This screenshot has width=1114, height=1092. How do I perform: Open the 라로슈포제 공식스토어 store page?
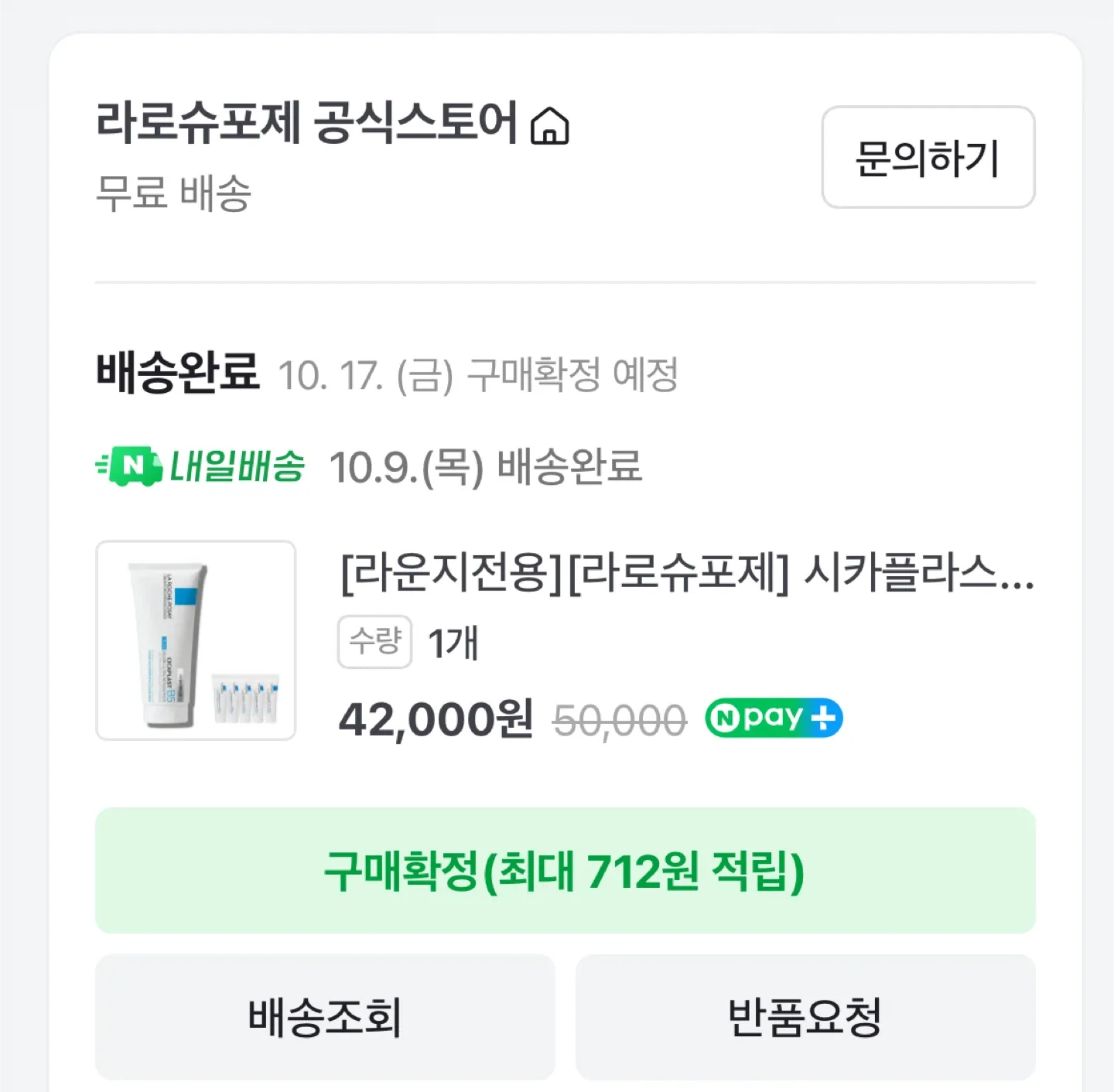(x=306, y=122)
